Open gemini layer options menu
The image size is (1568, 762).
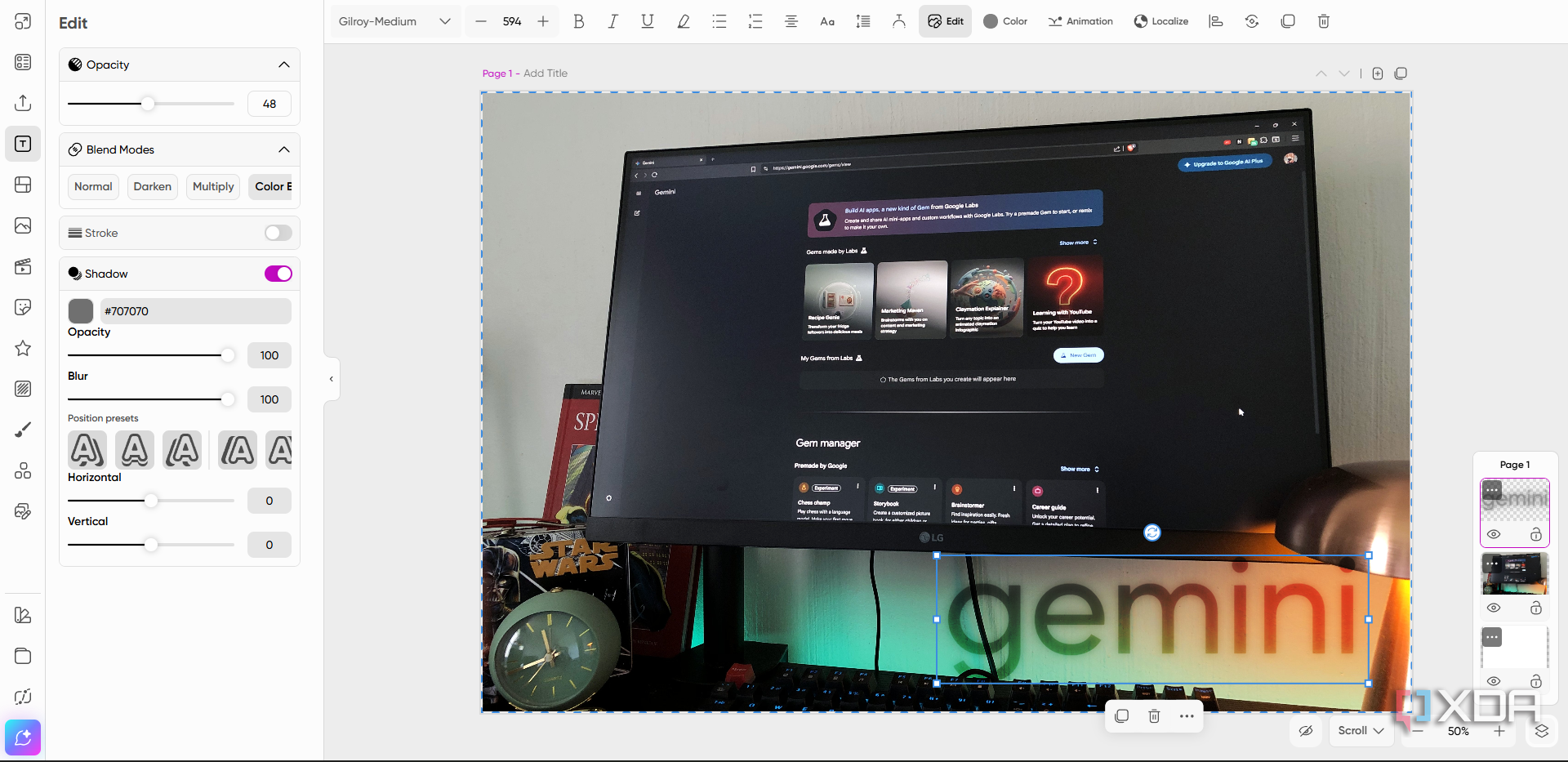click(x=1492, y=490)
